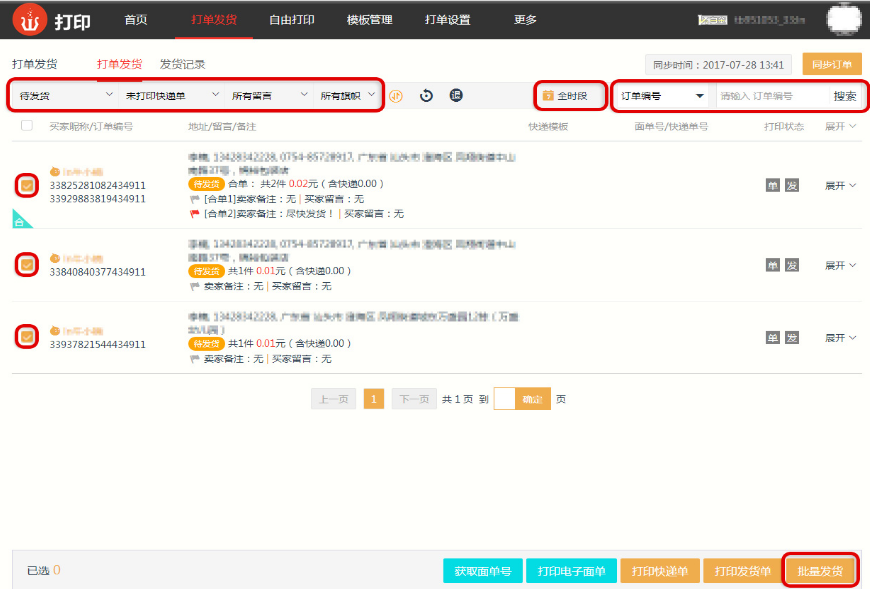Click the 确定 page jump button

(x=533, y=399)
